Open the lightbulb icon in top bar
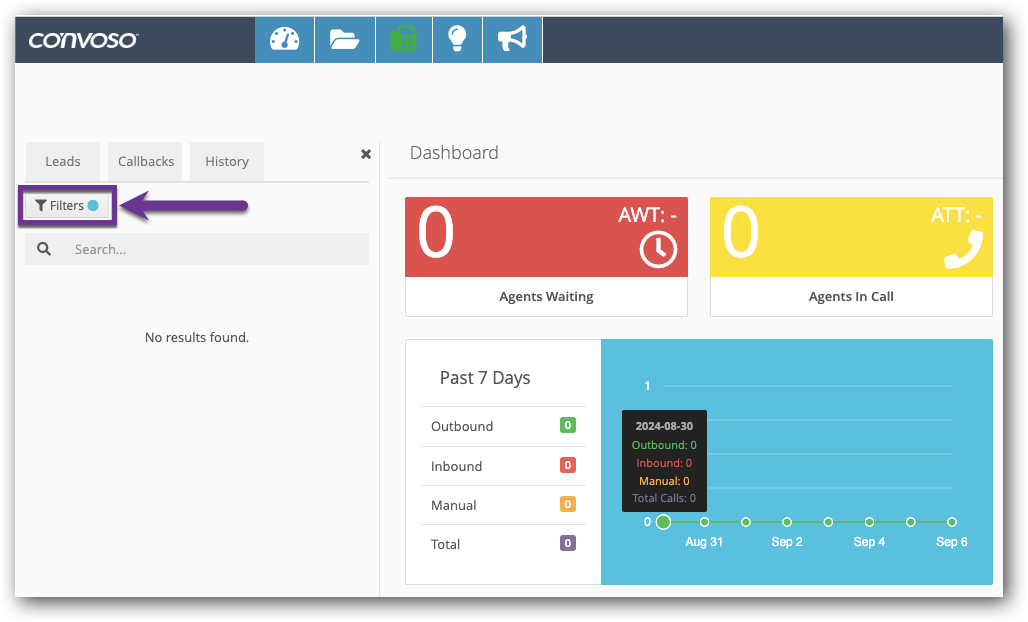Viewport: 1028px width, 622px height. point(457,40)
